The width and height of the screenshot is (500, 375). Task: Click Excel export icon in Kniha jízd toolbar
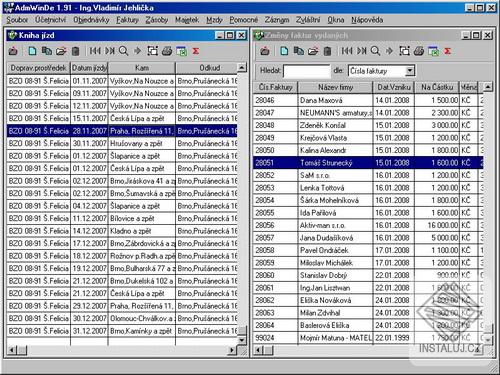point(182,51)
